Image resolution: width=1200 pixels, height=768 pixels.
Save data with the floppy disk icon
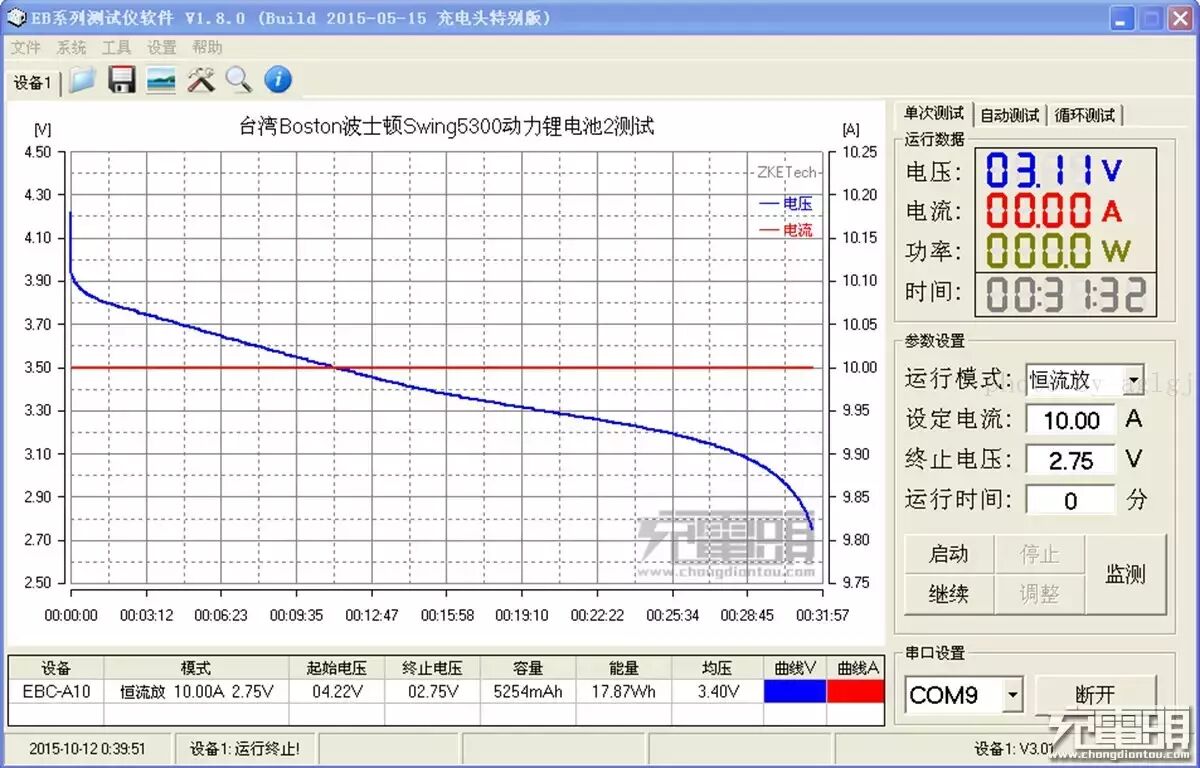pyautogui.click(x=122, y=80)
